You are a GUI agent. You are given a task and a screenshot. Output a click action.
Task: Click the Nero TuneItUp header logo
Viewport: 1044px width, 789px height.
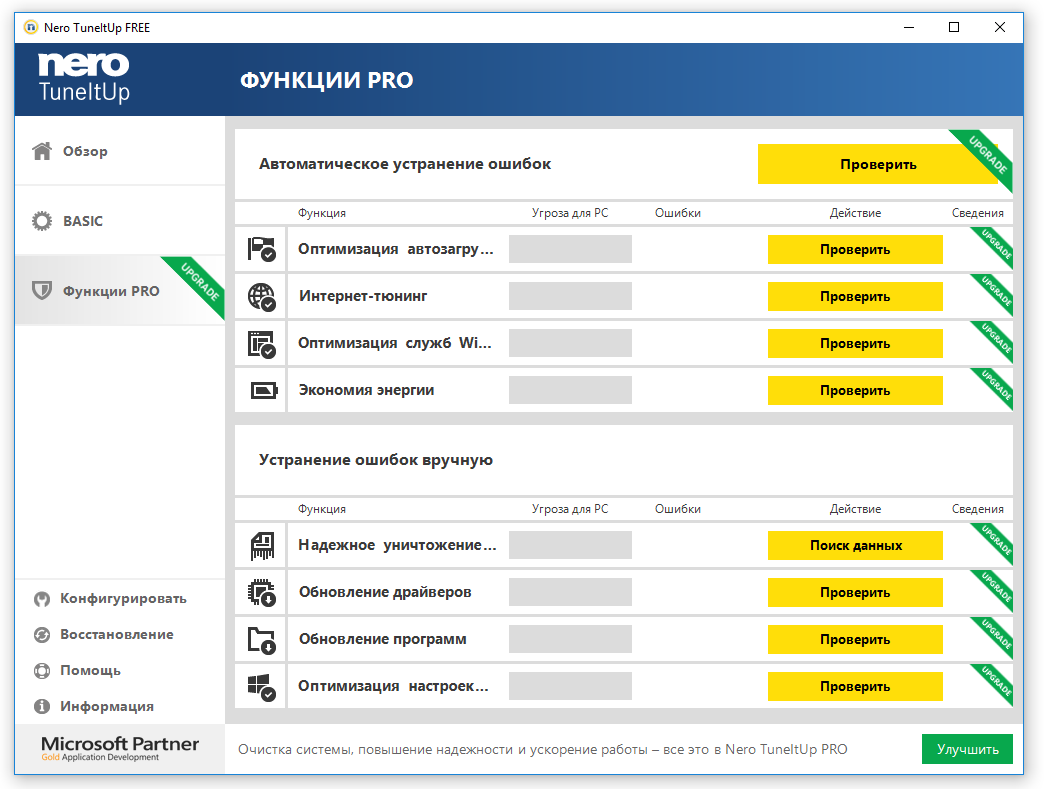tap(84, 78)
